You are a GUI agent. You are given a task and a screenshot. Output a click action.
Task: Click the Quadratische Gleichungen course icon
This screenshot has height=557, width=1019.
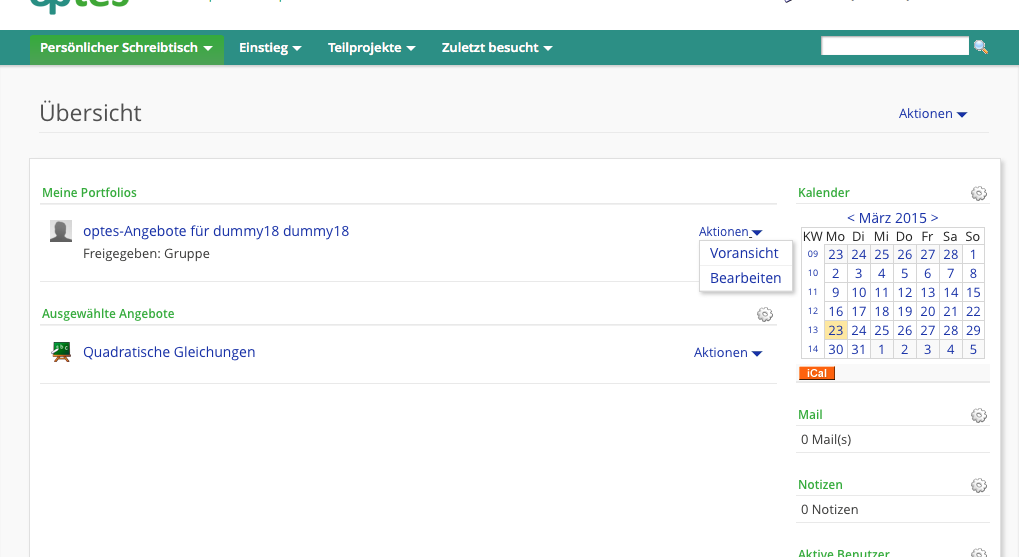tap(61, 352)
